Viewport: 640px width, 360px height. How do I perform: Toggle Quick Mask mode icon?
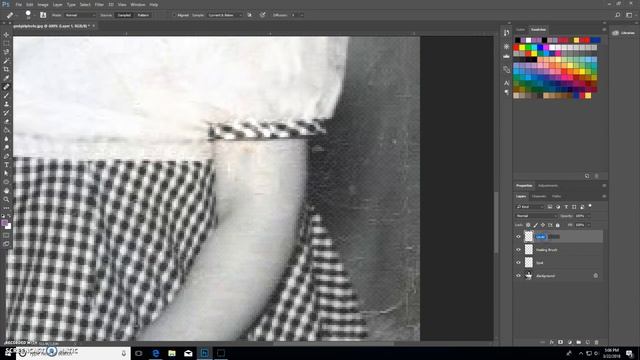(6, 236)
